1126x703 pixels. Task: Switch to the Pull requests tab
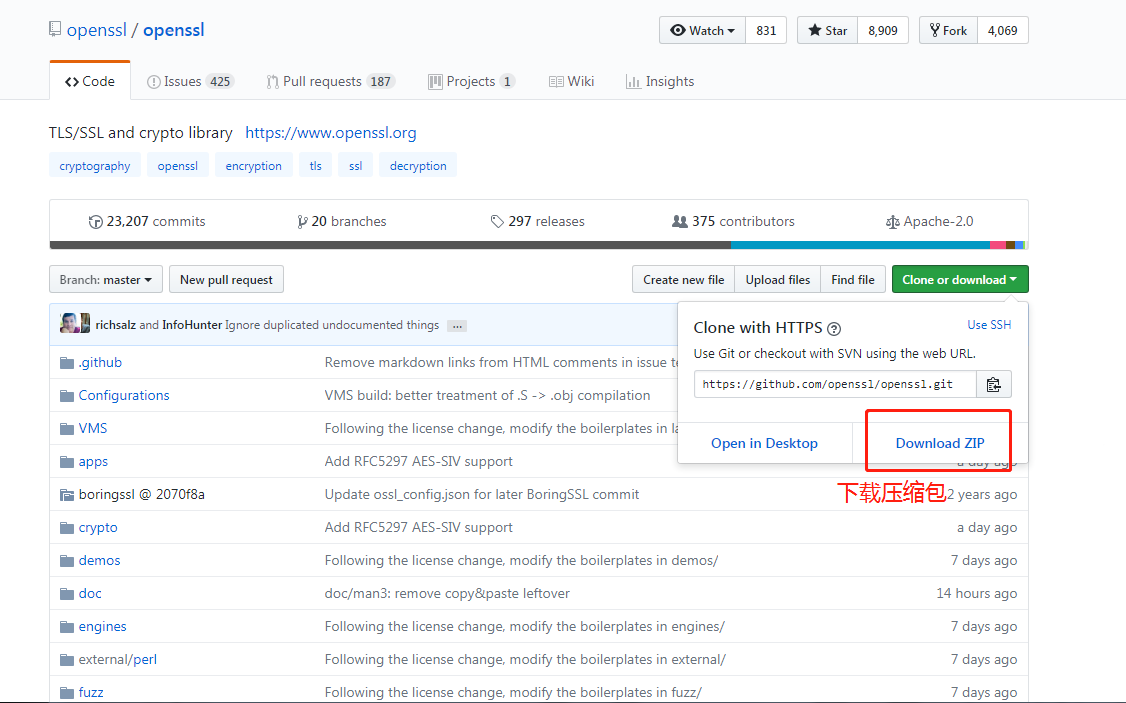tap(330, 81)
